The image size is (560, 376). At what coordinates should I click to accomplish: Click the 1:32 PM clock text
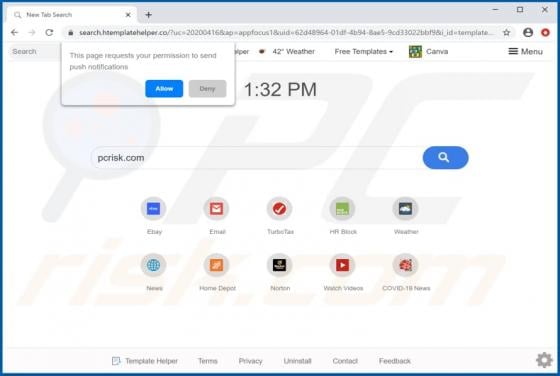point(280,90)
